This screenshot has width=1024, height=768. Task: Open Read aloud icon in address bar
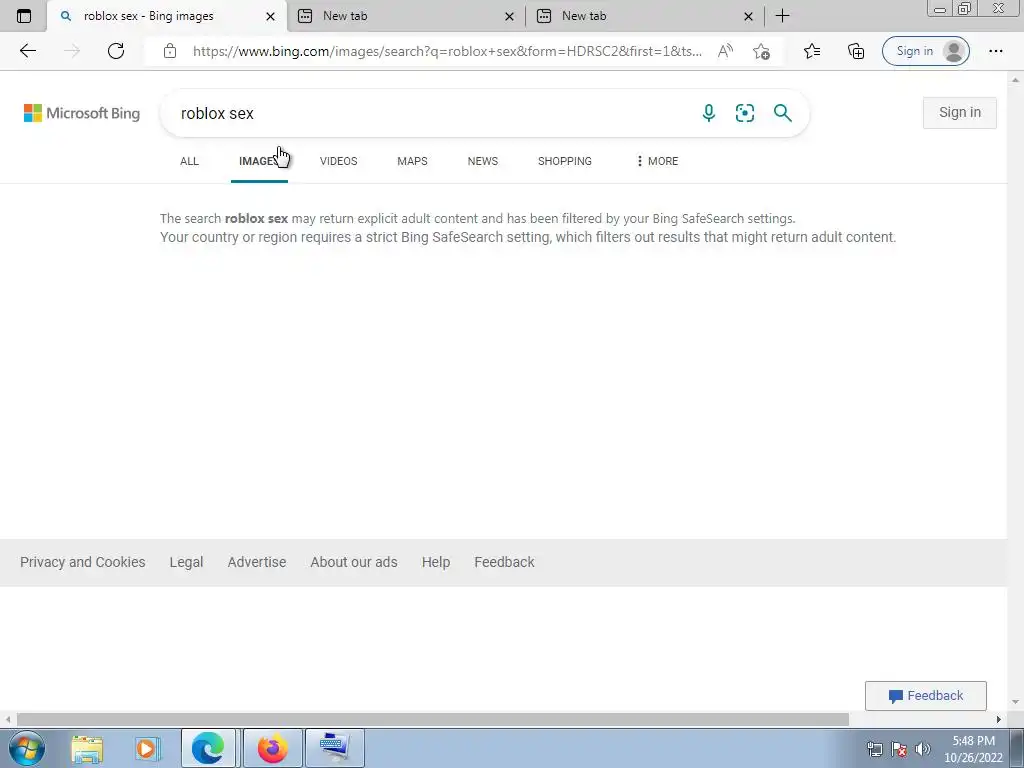[x=725, y=51]
